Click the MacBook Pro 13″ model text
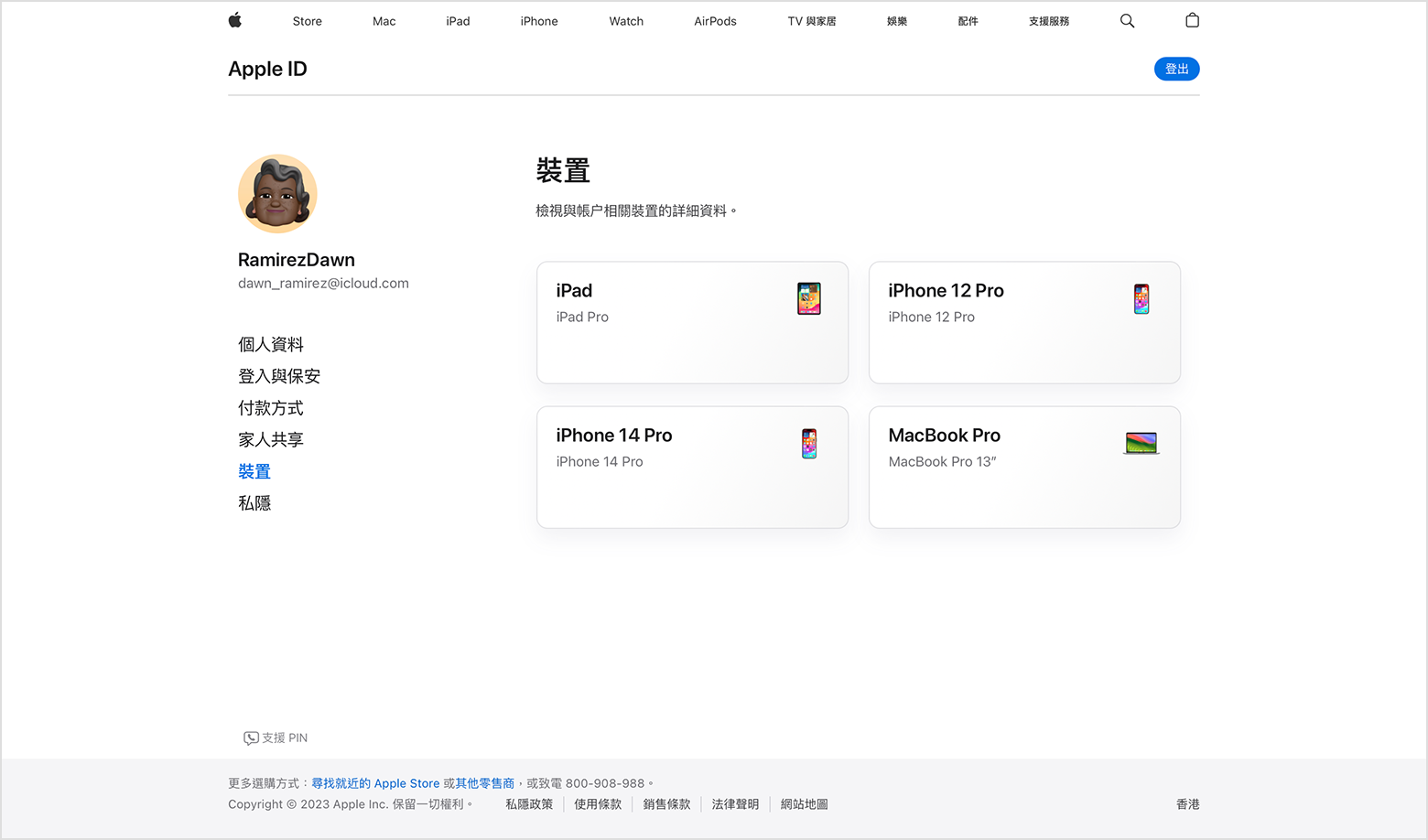 click(x=942, y=462)
